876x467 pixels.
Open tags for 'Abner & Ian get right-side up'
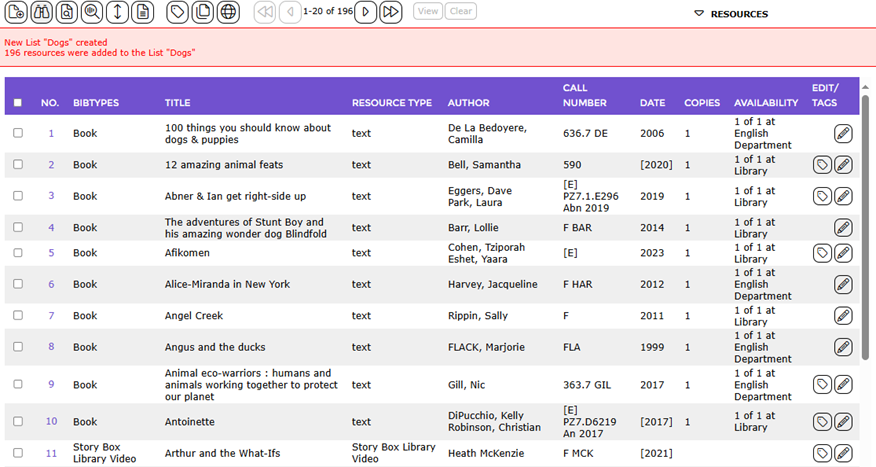coord(822,196)
